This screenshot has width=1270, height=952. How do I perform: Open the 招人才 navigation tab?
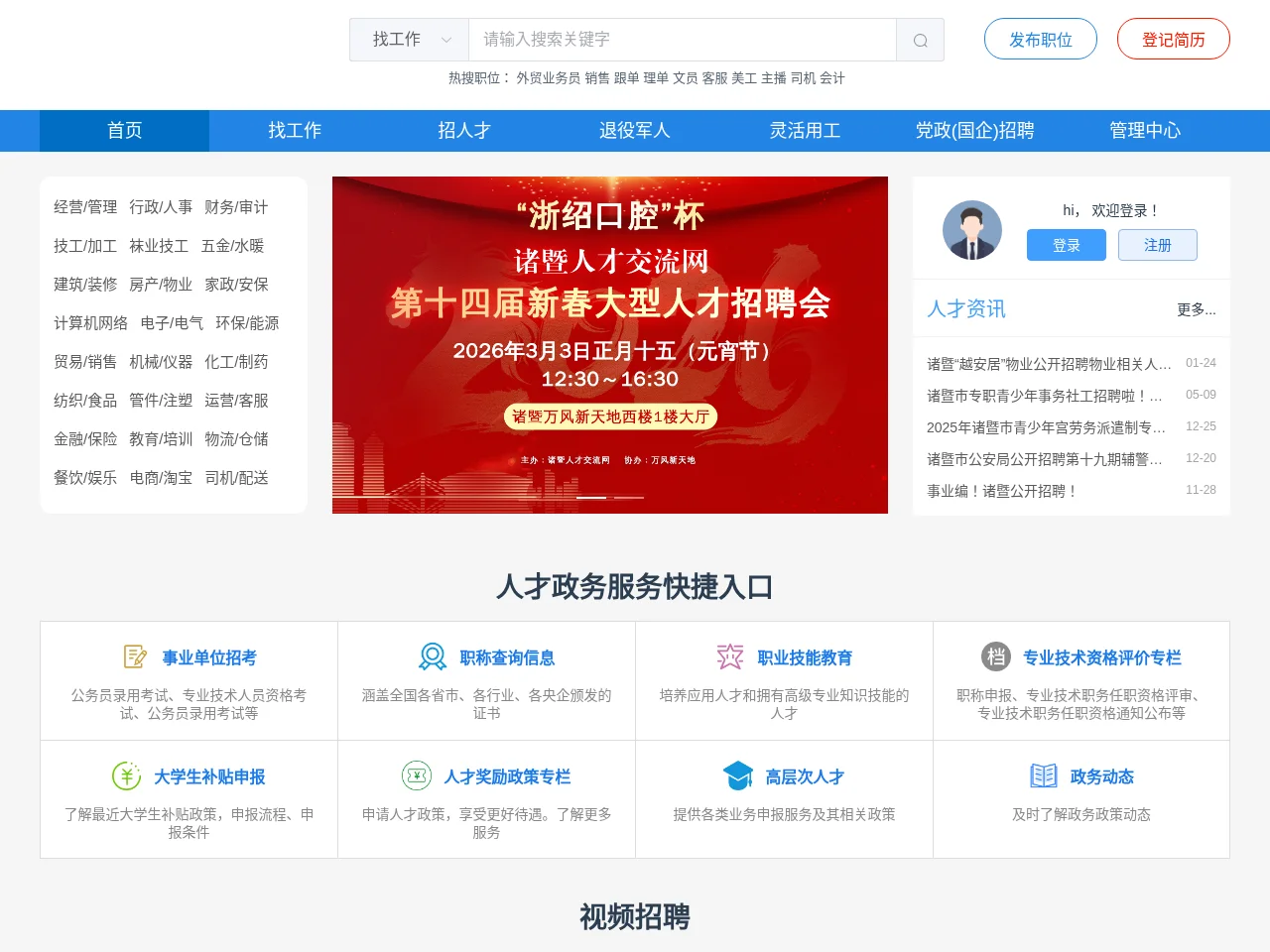pos(464,131)
